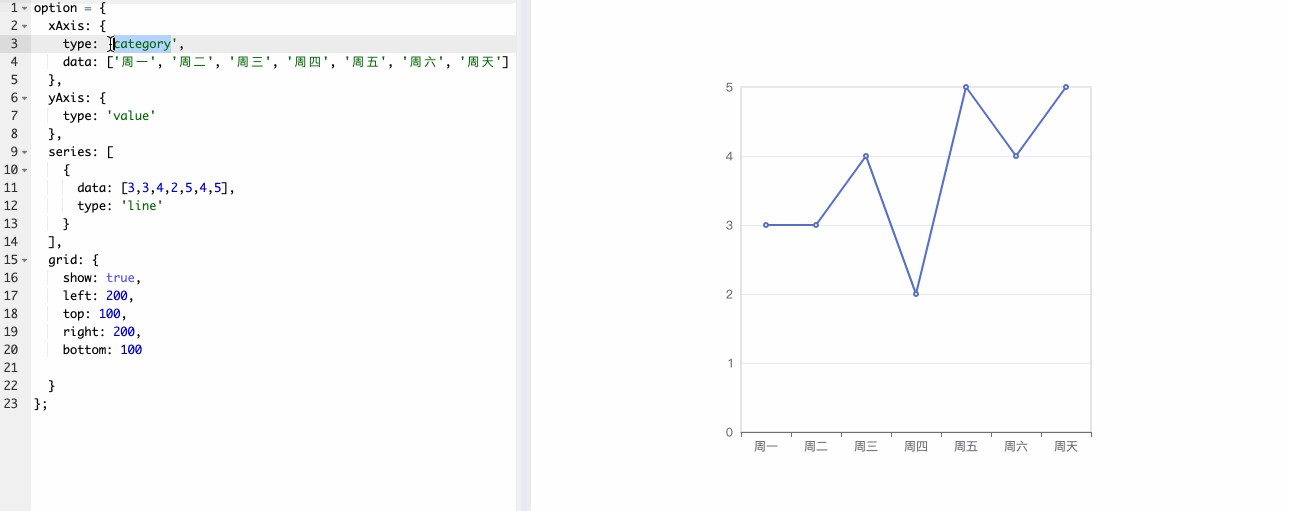Fold the grid block on line 15
This screenshot has width=1289, height=511.
tap(25, 260)
